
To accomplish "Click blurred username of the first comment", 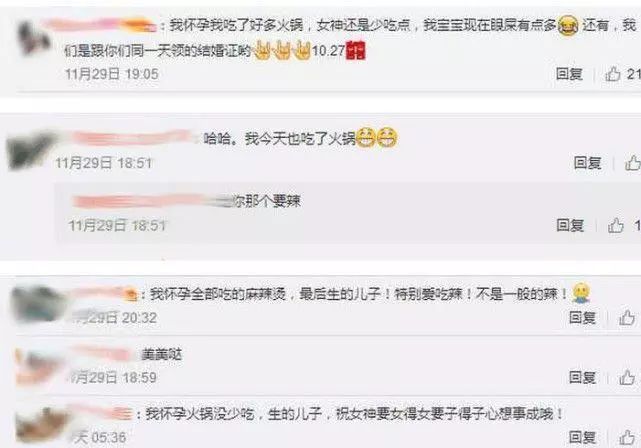I will click(100, 25).
